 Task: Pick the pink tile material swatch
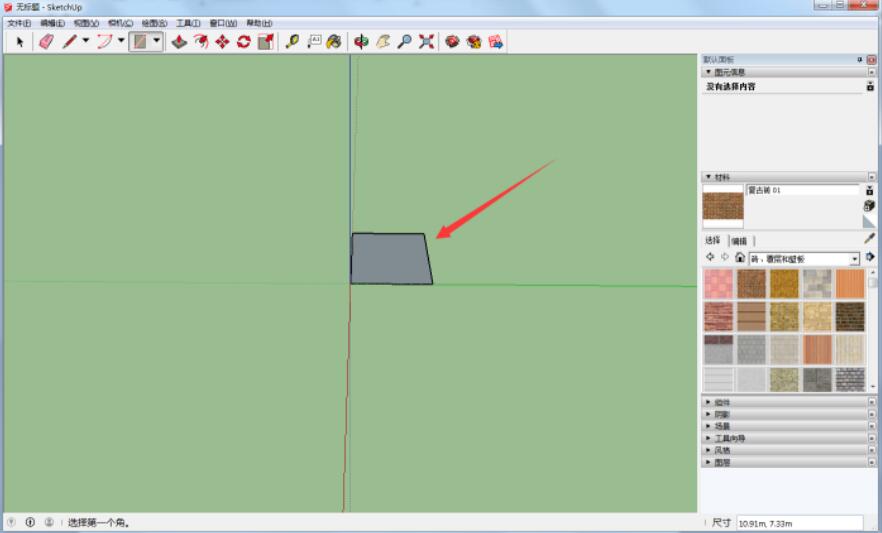718,284
